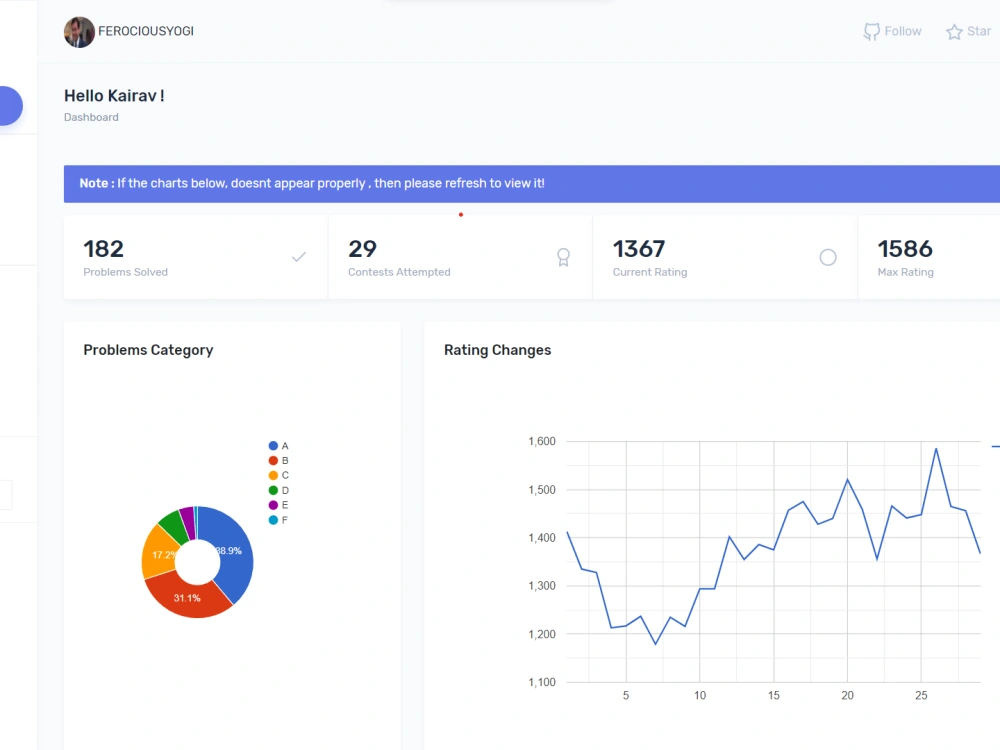Click the checkmark icon on Problems Solved card
The image size is (1000, 750).
[x=298, y=257]
